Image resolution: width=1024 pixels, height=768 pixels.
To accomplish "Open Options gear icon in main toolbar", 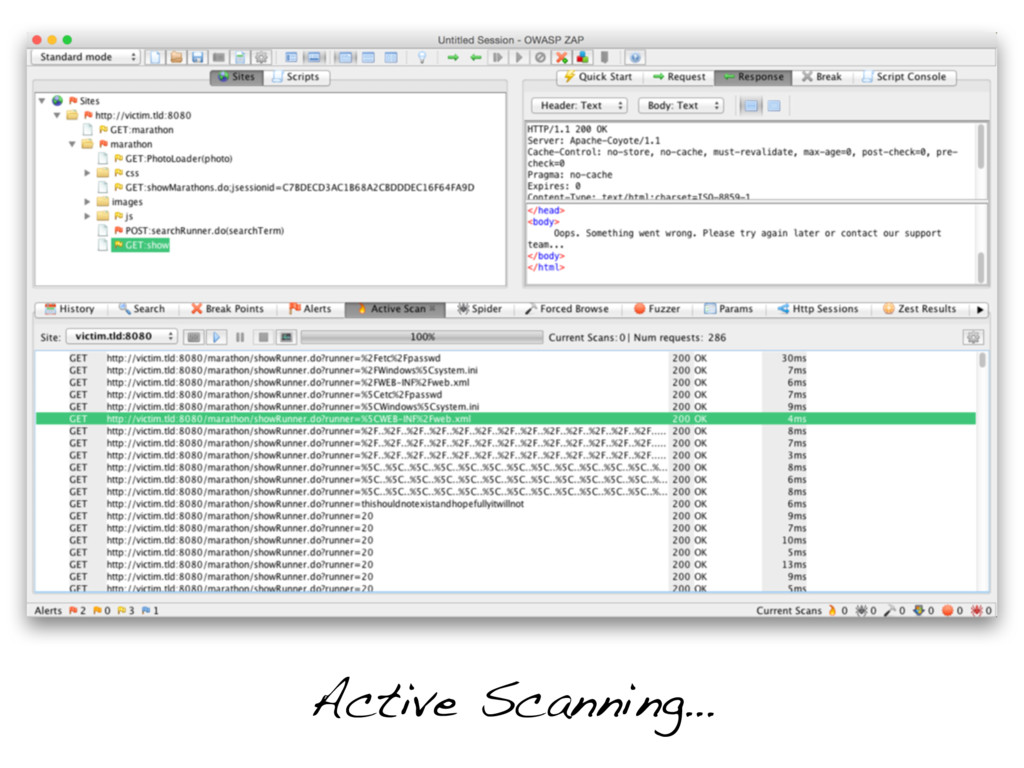I will click(x=261, y=57).
